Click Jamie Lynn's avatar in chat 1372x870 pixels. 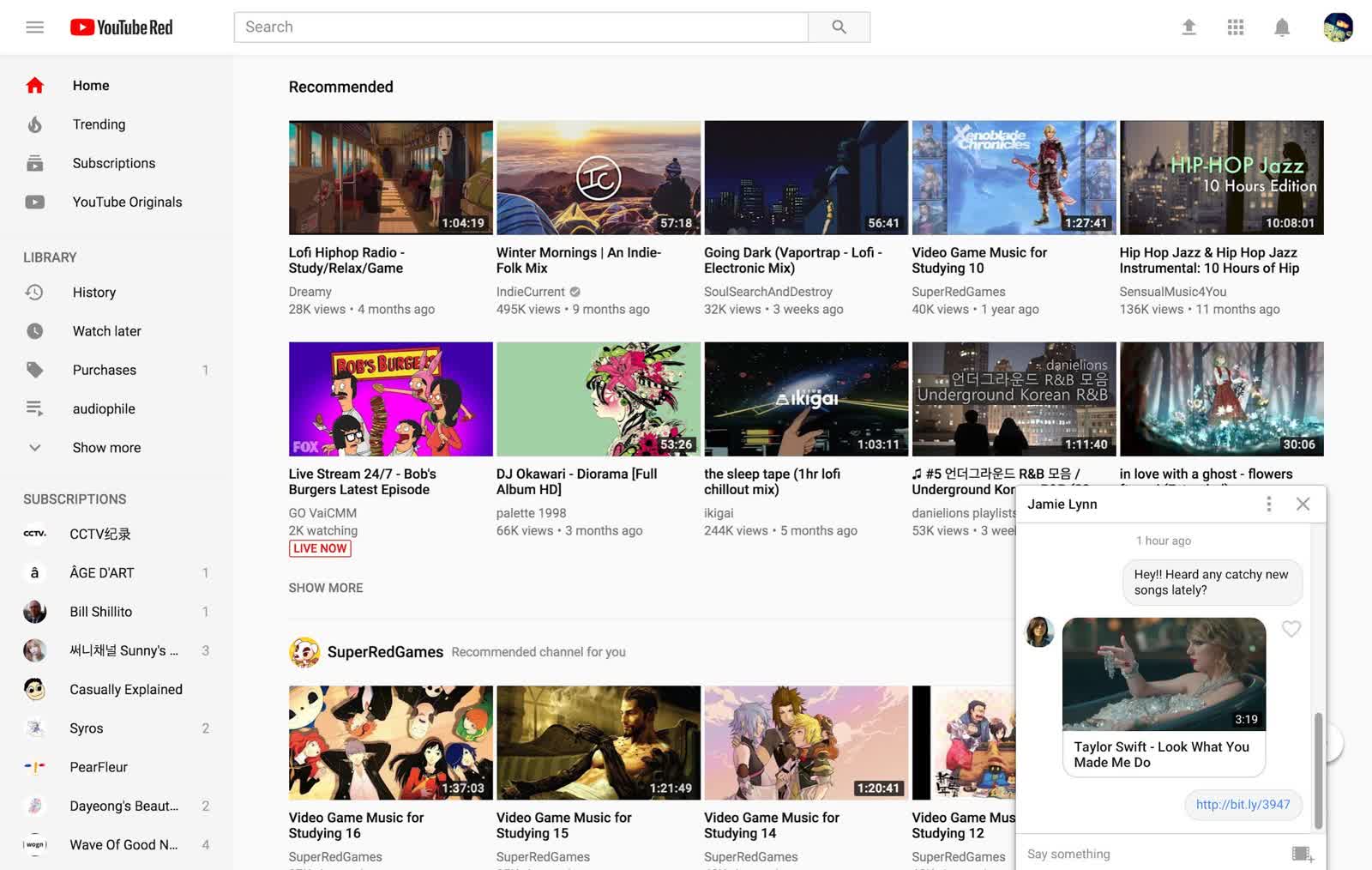(1040, 632)
